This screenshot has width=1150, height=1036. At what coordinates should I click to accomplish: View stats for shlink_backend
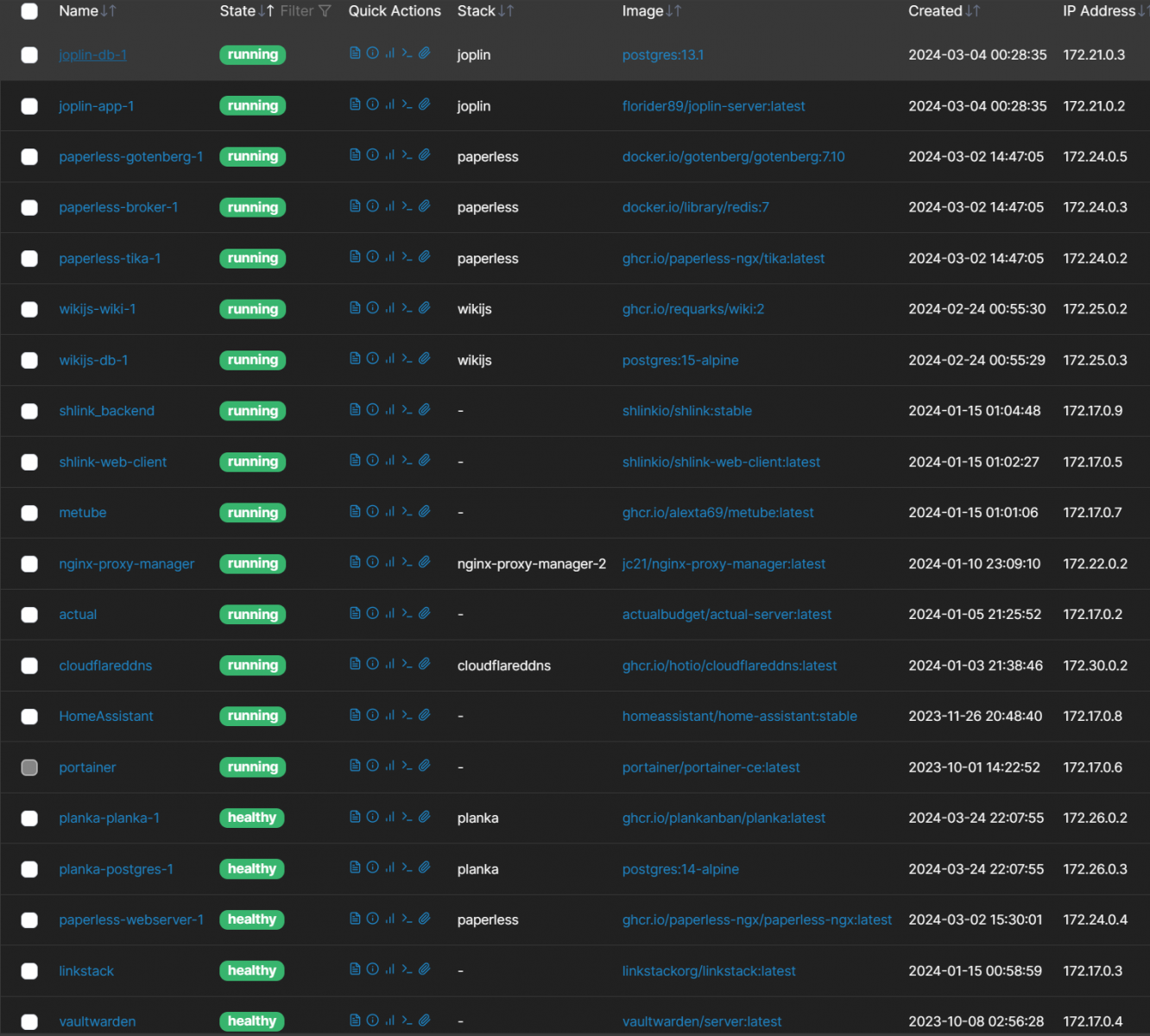389,410
